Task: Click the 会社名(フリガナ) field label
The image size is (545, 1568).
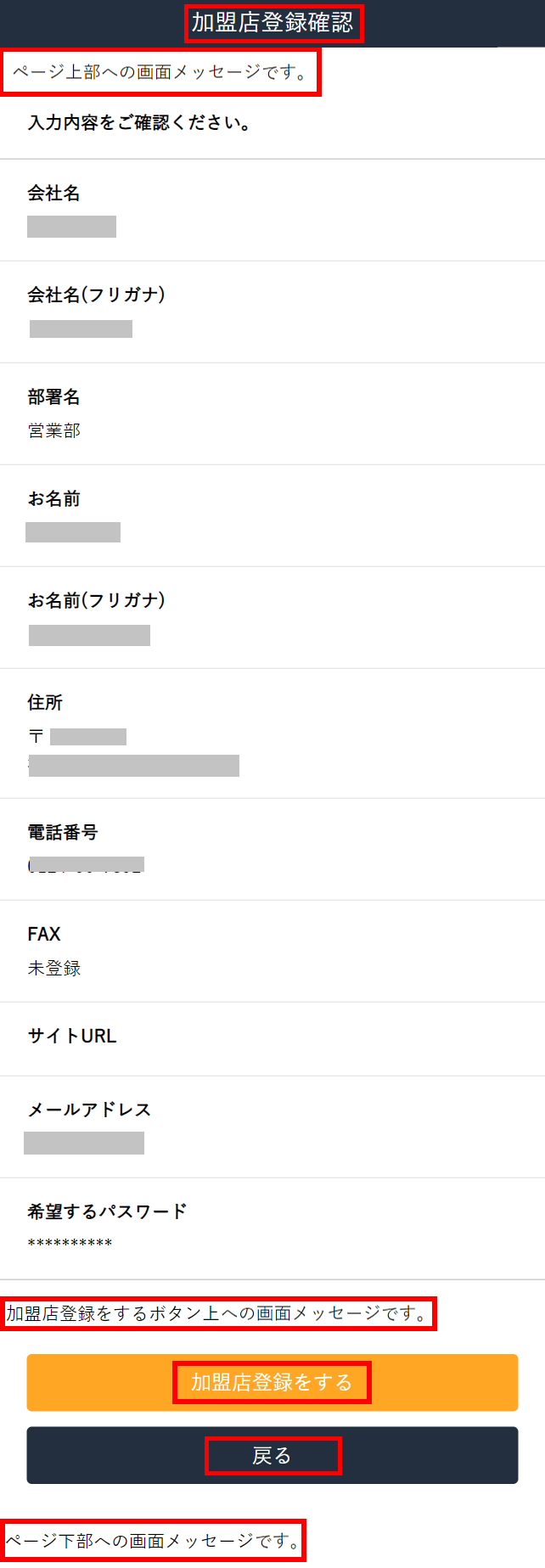Action: click(x=96, y=295)
